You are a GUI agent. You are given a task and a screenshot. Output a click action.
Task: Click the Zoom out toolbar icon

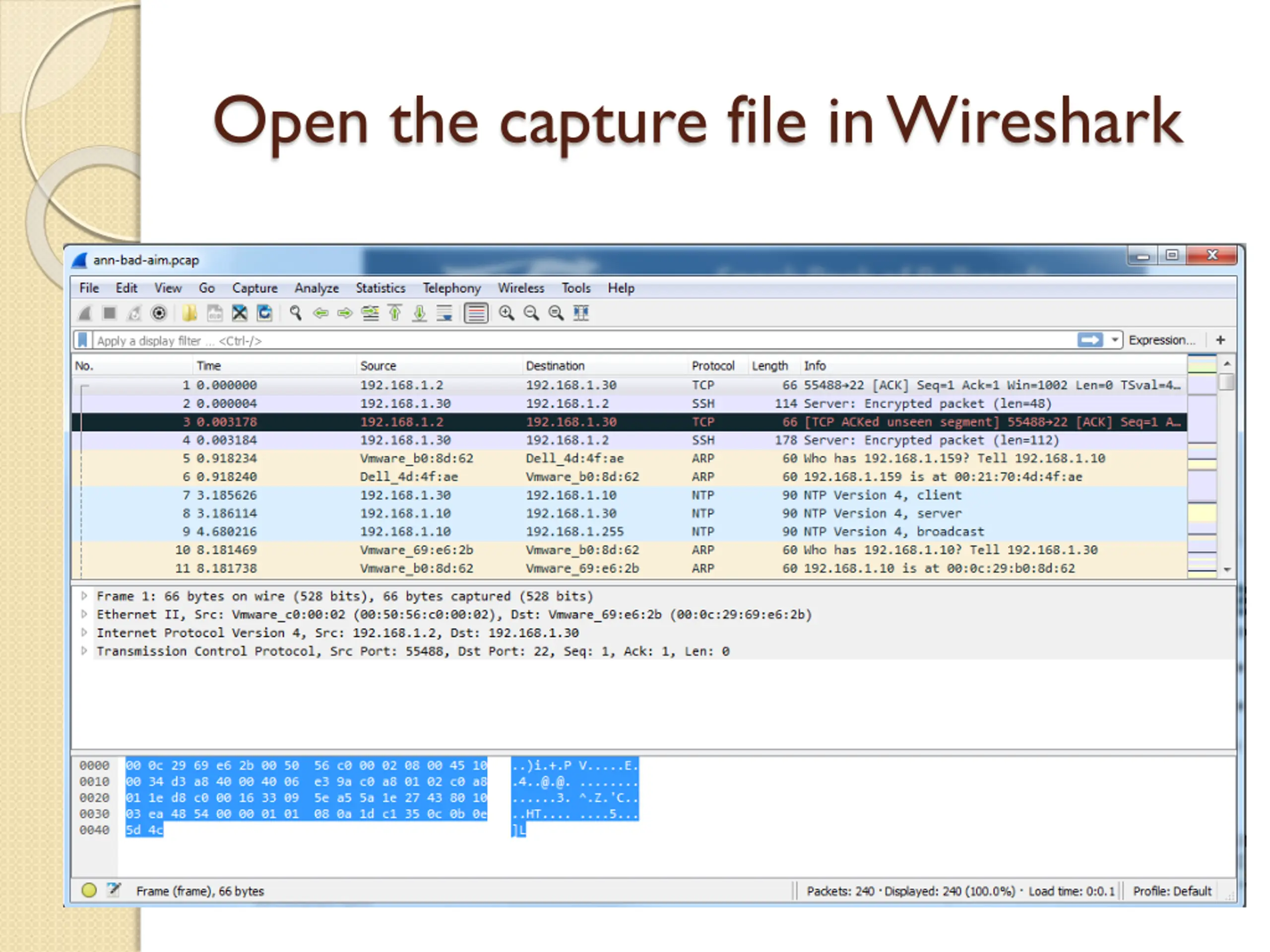[531, 313]
